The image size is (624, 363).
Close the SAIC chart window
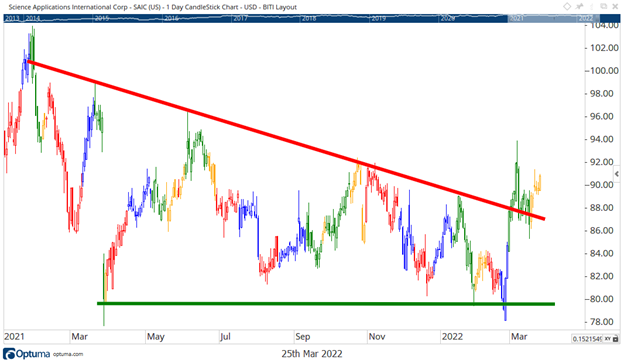pos(615,6)
